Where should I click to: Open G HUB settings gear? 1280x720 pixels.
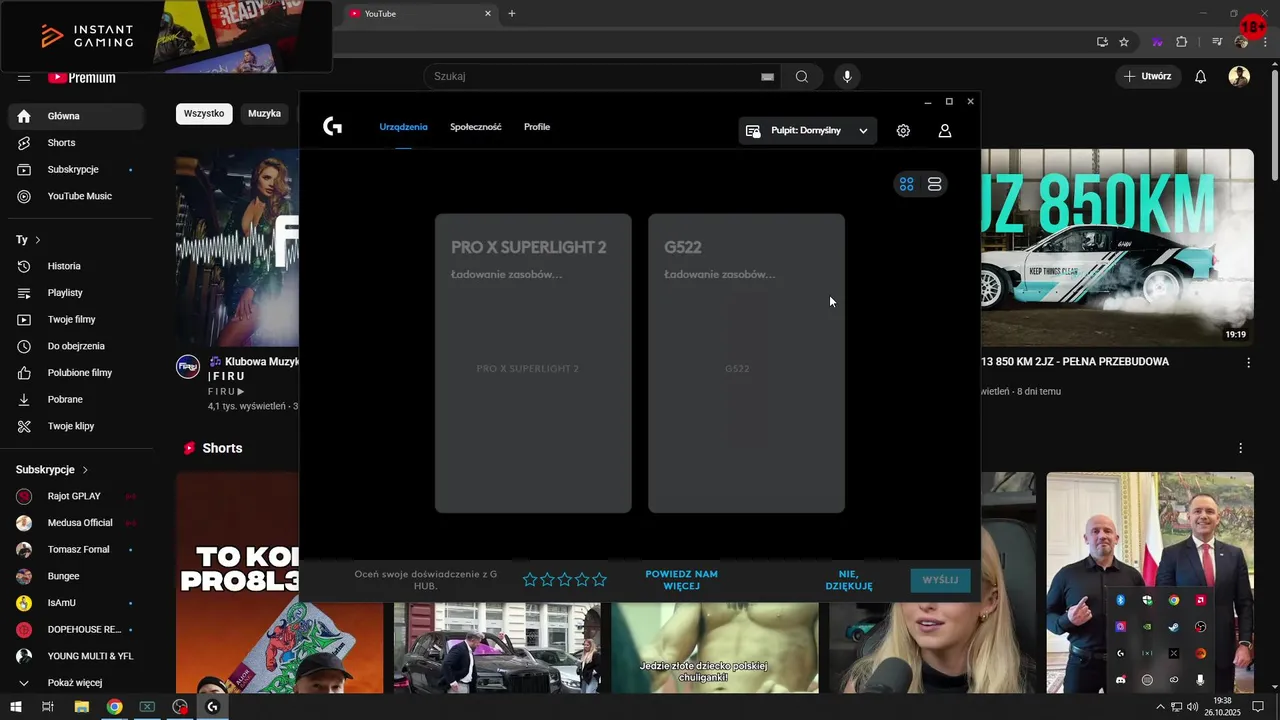click(x=903, y=131)
